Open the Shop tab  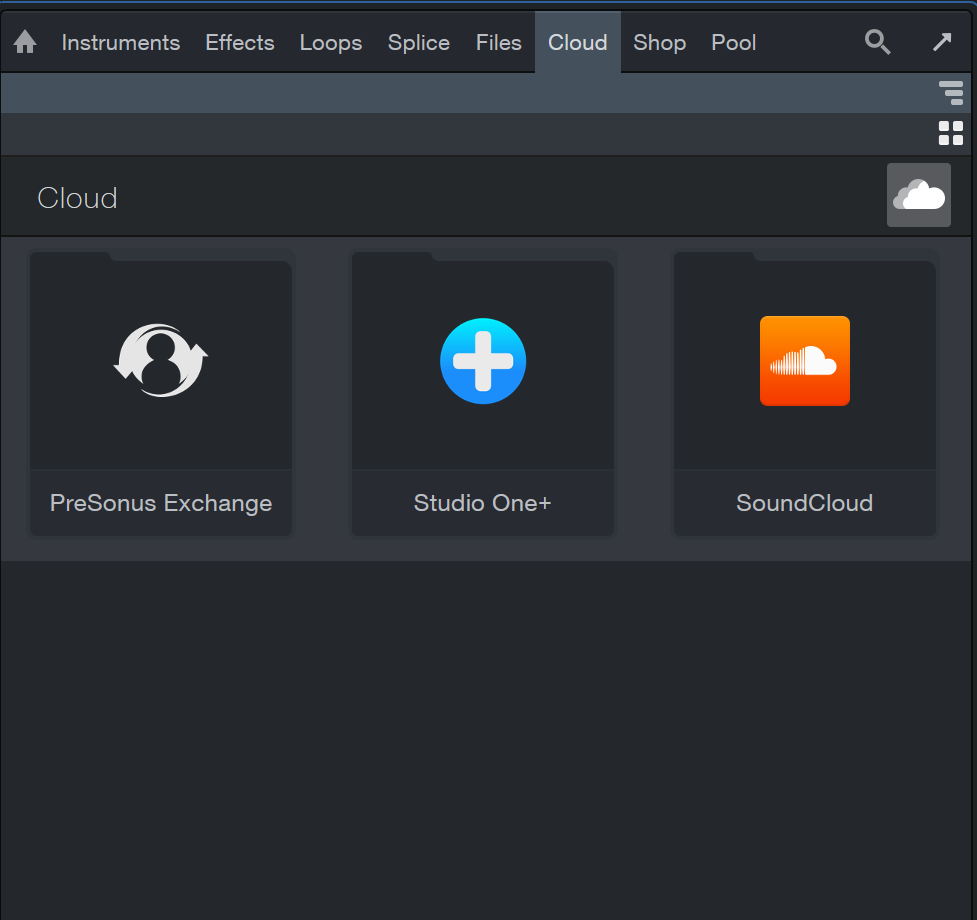tap(660, 42)
